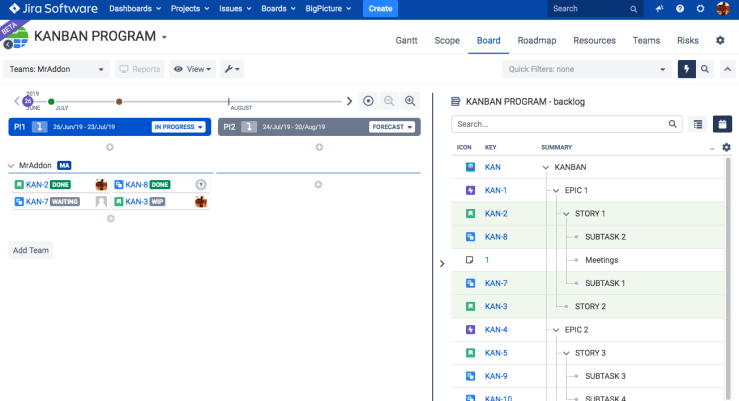Click the brown marker on the timeline

[119, 101]
